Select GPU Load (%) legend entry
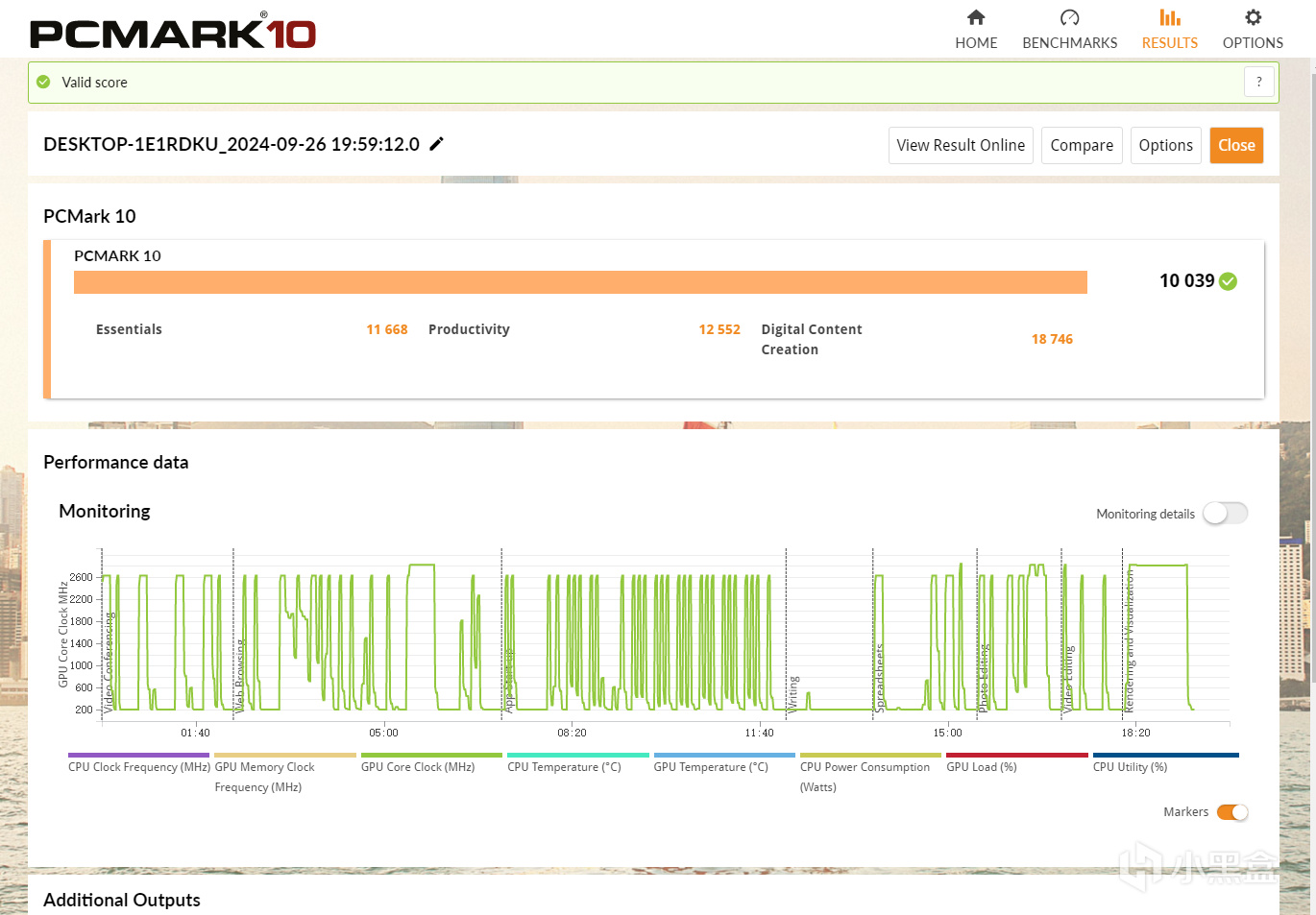This screenshot has height=915, width=1316. [1017, 764]
